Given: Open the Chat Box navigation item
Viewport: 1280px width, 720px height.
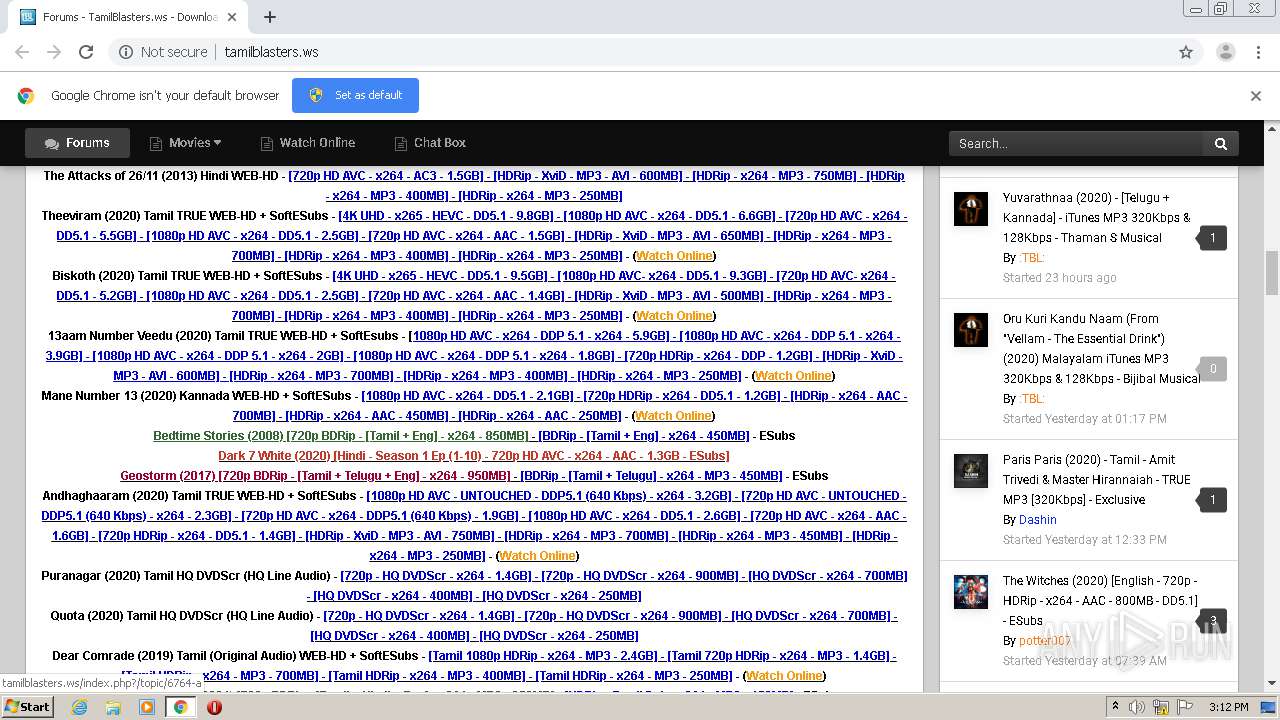Looking at the screenshot, I should [430, 143].
